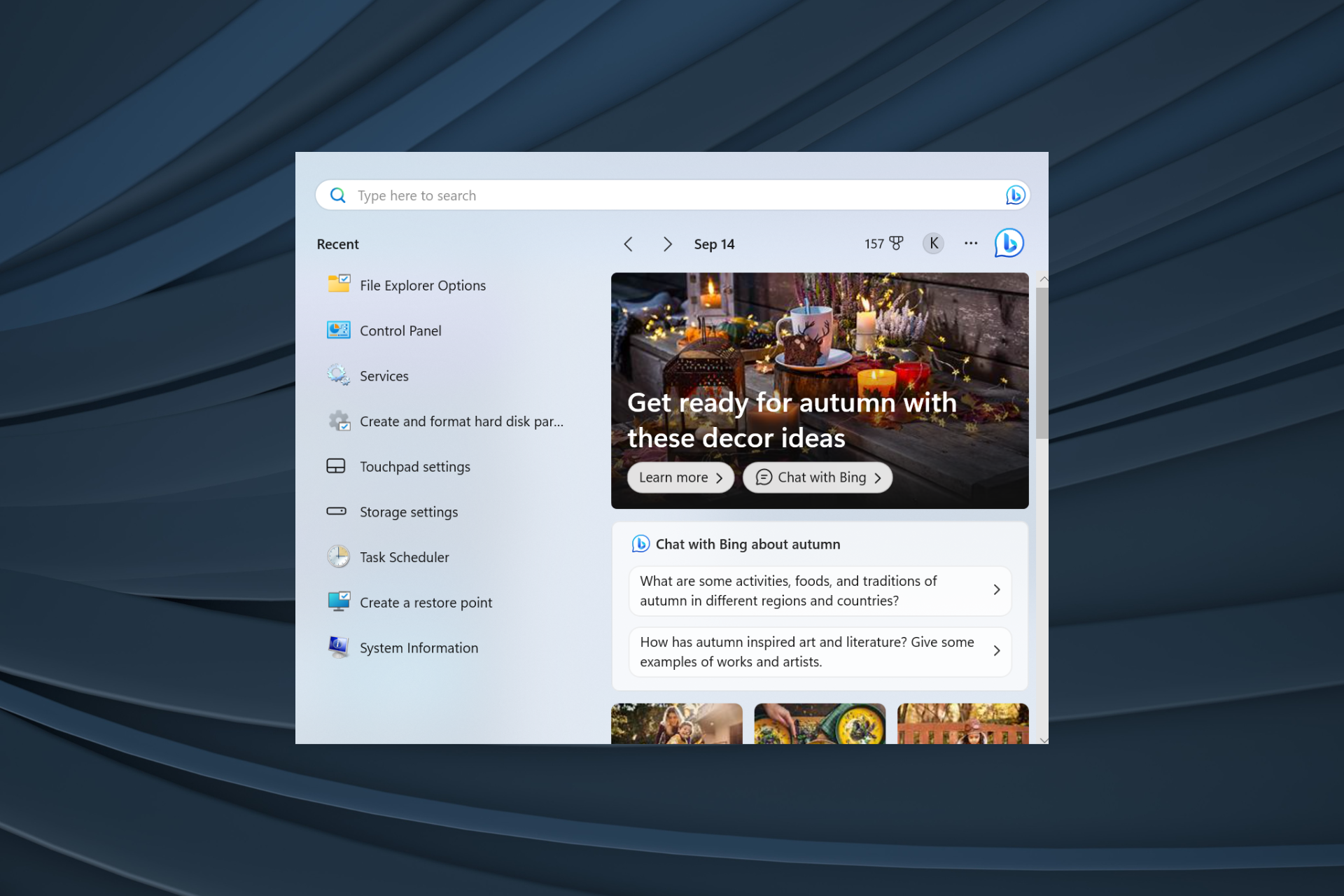Click the Microsoft Rewards points counter
The width and height of the screenshot is (1344, 896).
coord(883,244)
